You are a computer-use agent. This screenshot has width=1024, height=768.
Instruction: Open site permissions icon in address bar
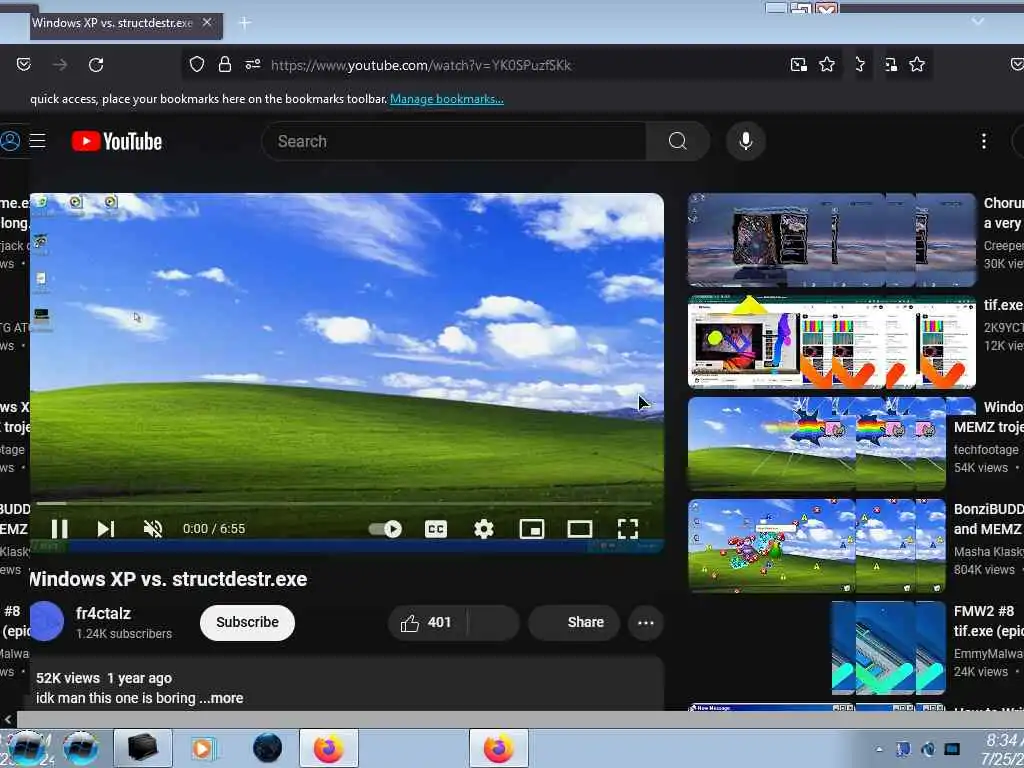pos(253,65)
